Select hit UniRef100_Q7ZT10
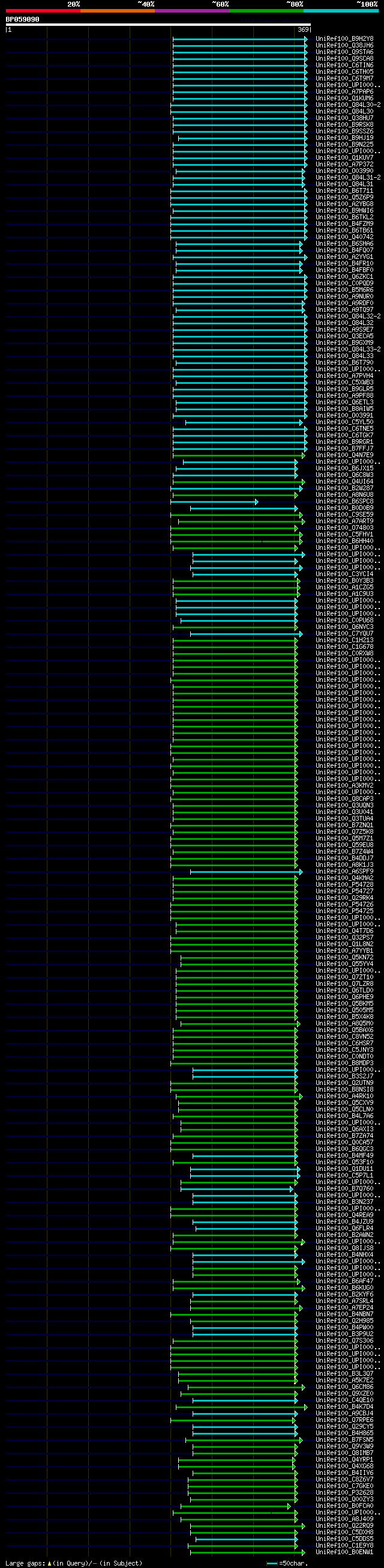This screenshot has width=384, height=1568. click(344, 977)
